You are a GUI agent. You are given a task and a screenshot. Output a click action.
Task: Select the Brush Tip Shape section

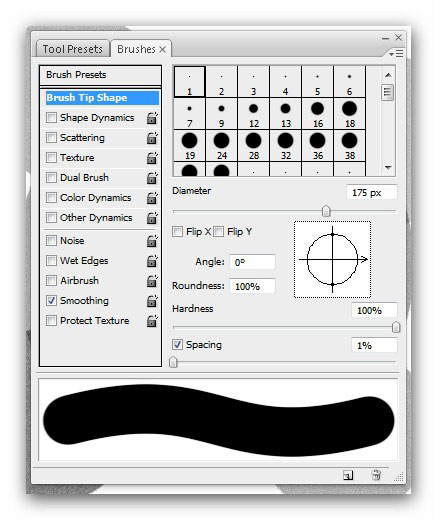point(102,98)
